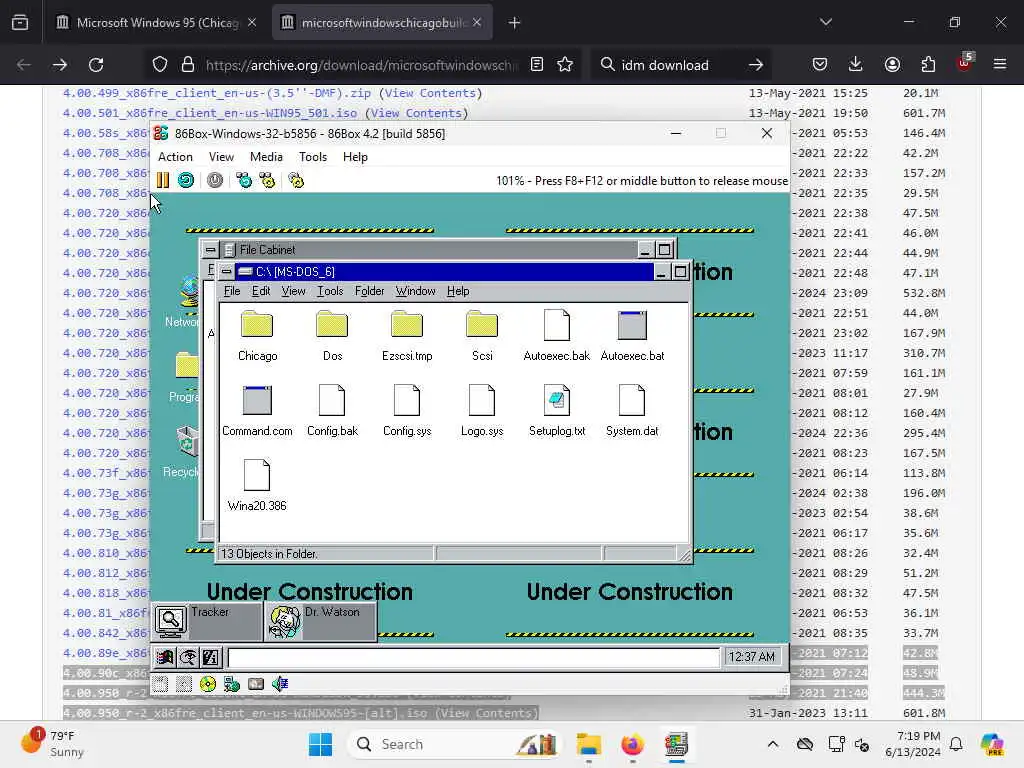Open the C:\ window control menu box

coord(226,271)
